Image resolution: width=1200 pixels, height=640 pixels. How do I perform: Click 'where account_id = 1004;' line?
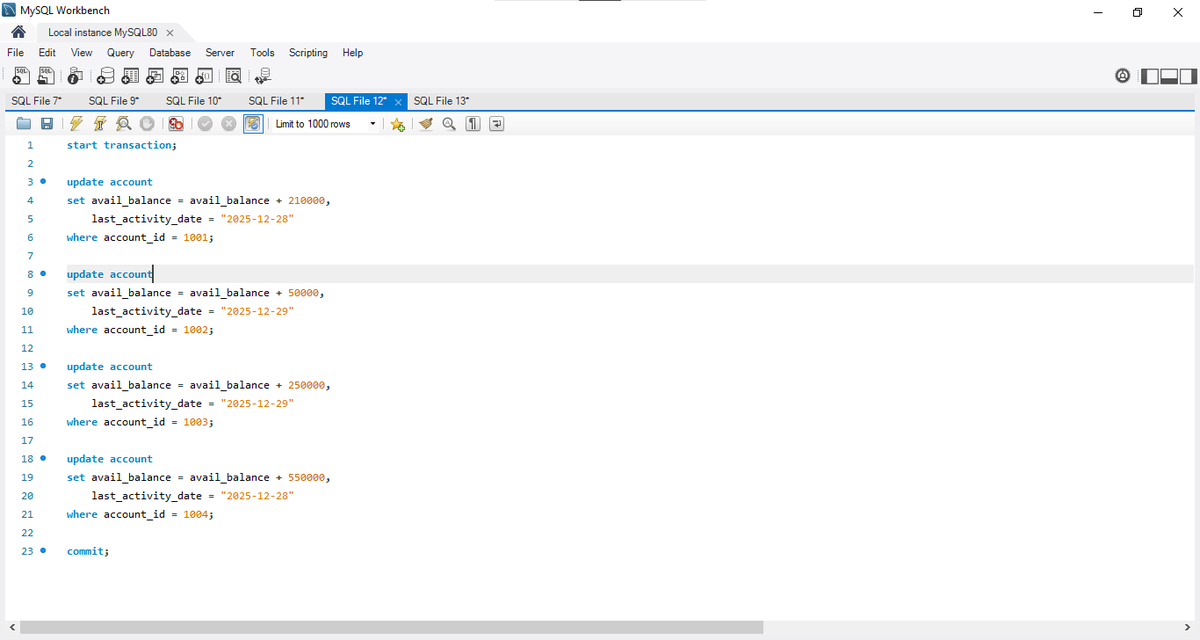140,514
